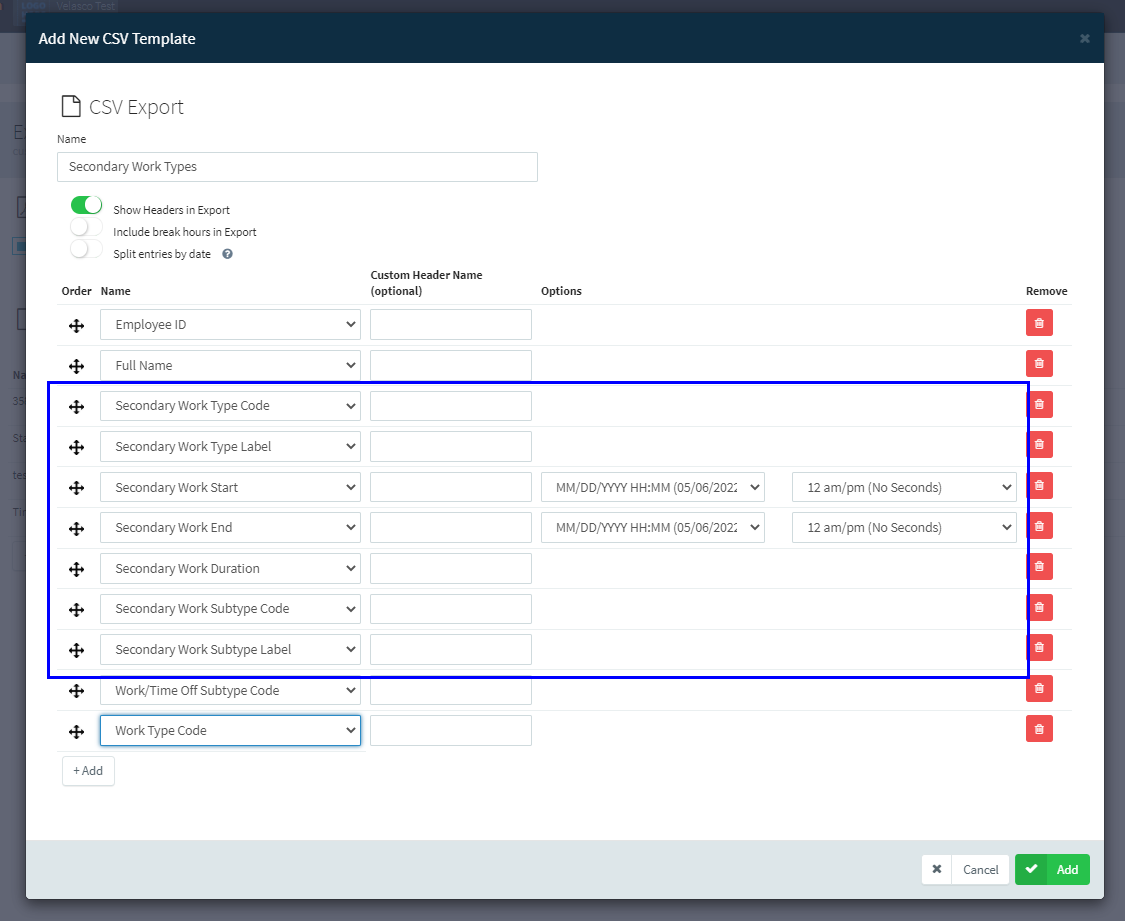
Task: Open Secondary Work End time format dropdown
Action: click(x=904, y=527)
